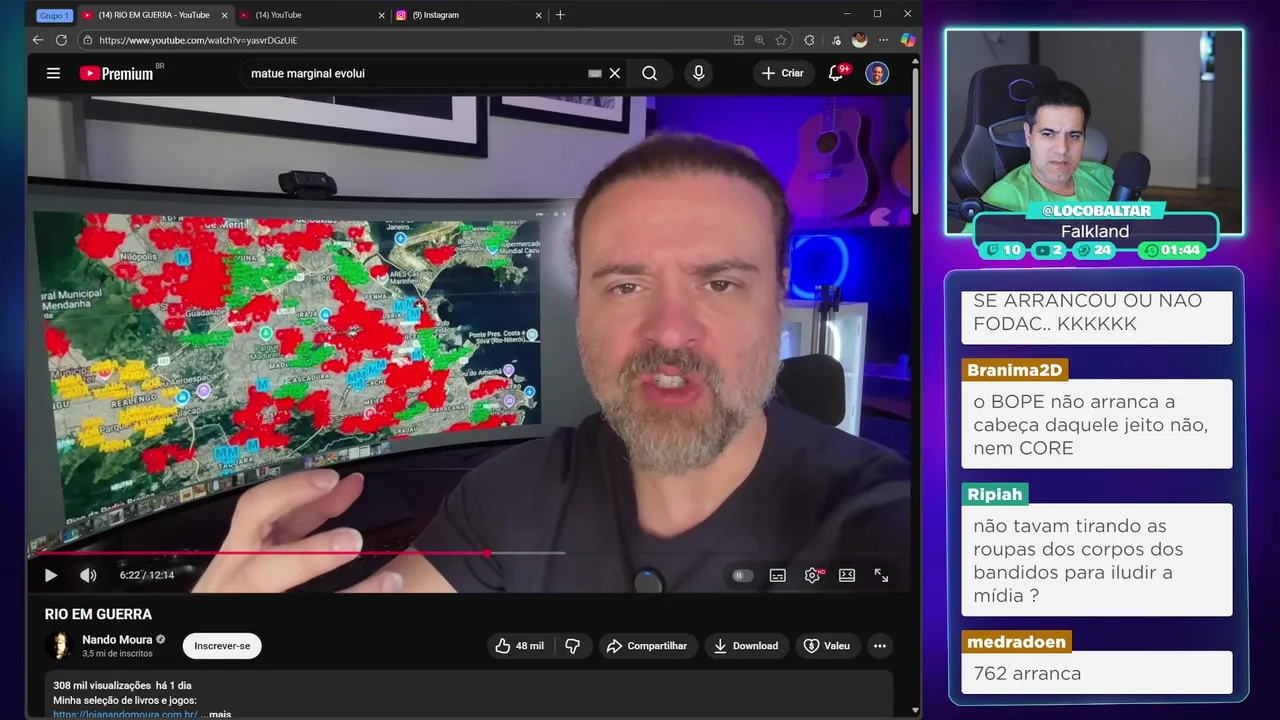Click the browser address bar URL
Viewport: 1280px width, 720px height.
click(198, 40)
